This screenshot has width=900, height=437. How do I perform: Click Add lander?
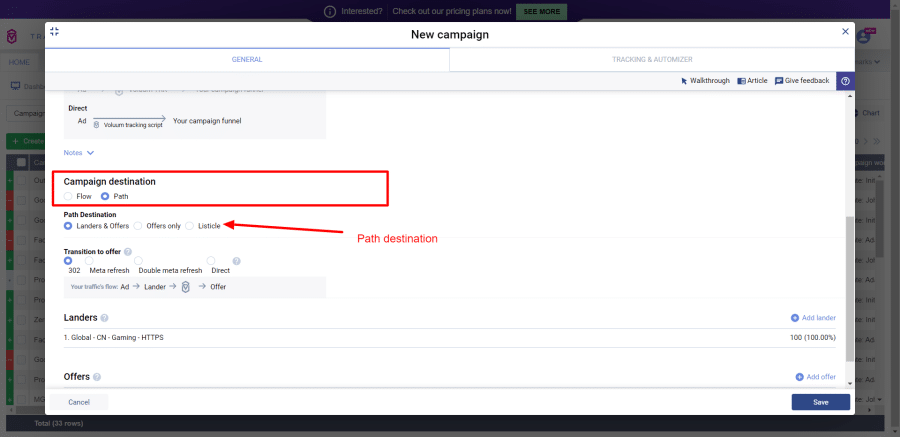[813, 318]
